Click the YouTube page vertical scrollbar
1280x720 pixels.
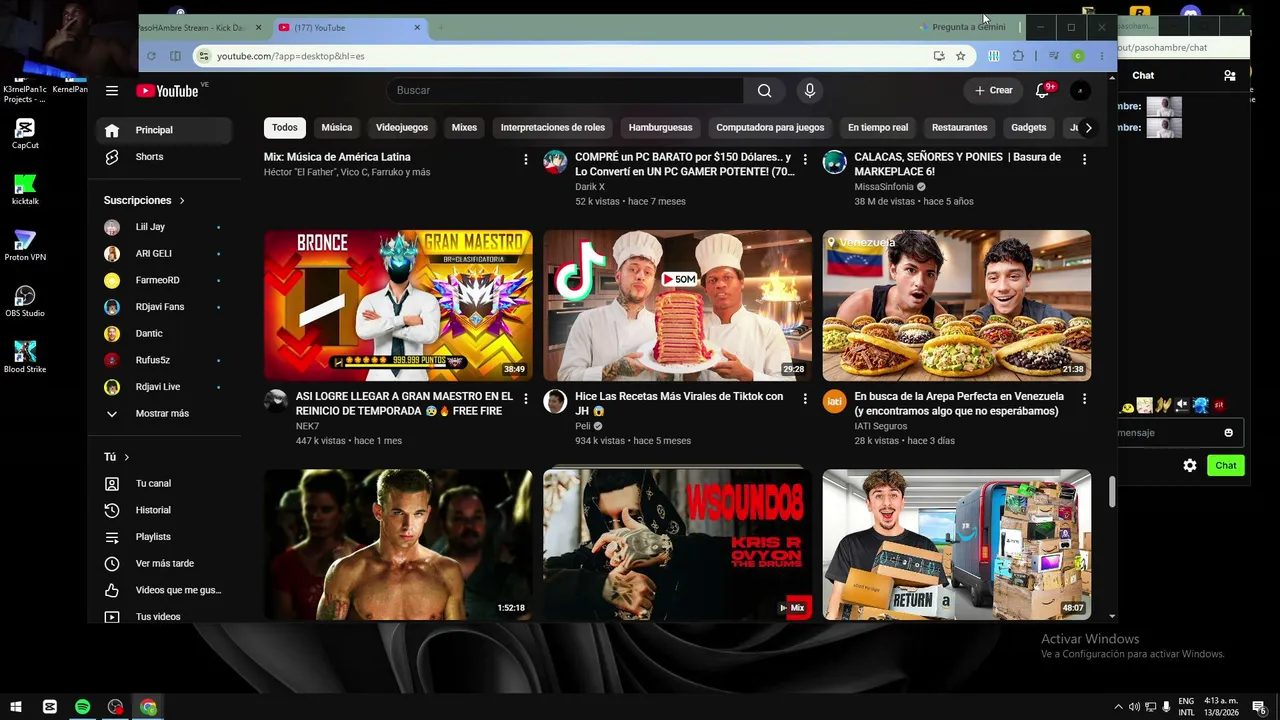(x=1112, y=491)
